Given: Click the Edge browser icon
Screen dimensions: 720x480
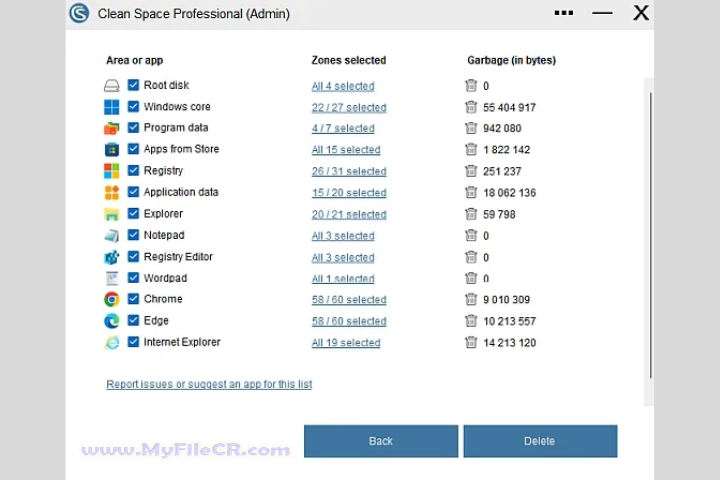Looking at the screenshot, I should click(112, 321).
